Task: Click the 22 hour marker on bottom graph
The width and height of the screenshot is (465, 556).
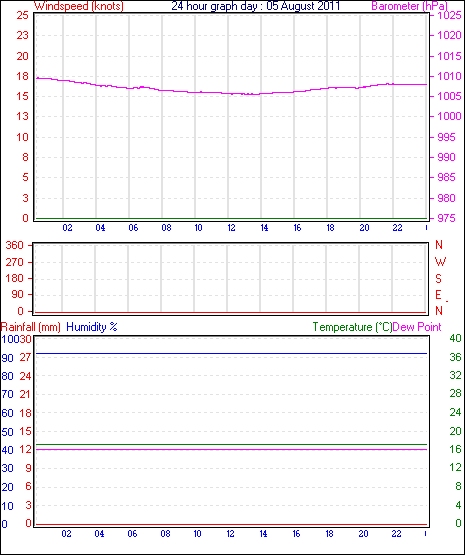Action: pos(396,534)
